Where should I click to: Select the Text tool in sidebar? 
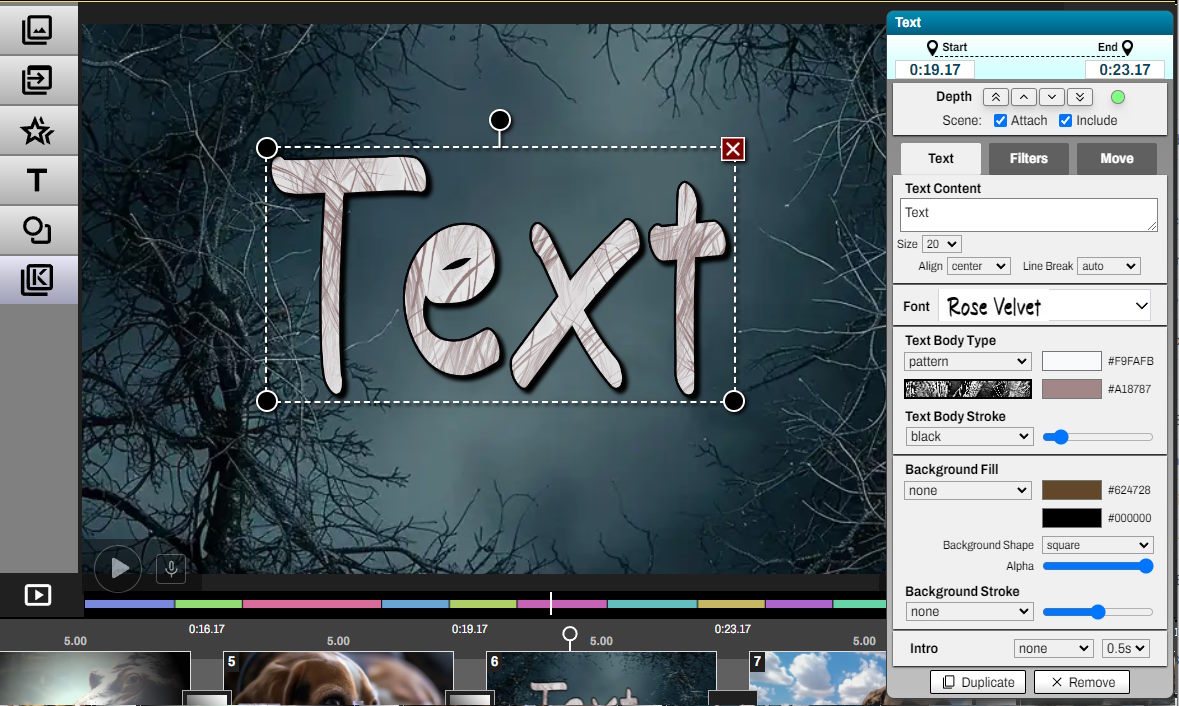tap(37, 180)
